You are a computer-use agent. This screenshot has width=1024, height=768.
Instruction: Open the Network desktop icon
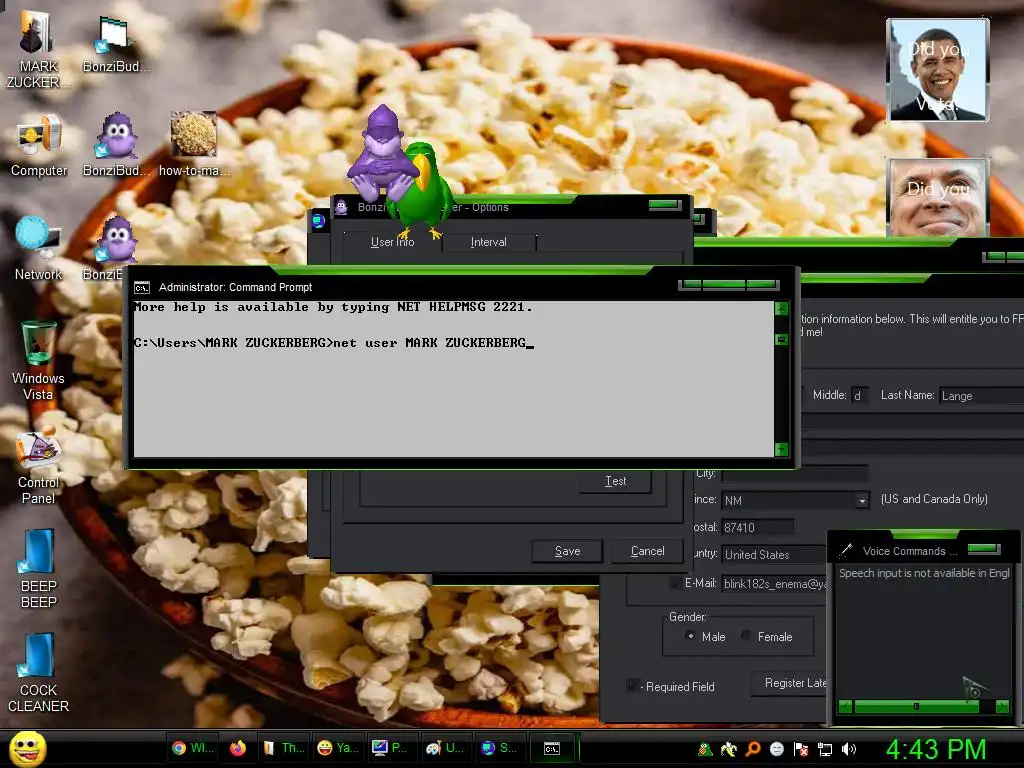pos(38,249)
